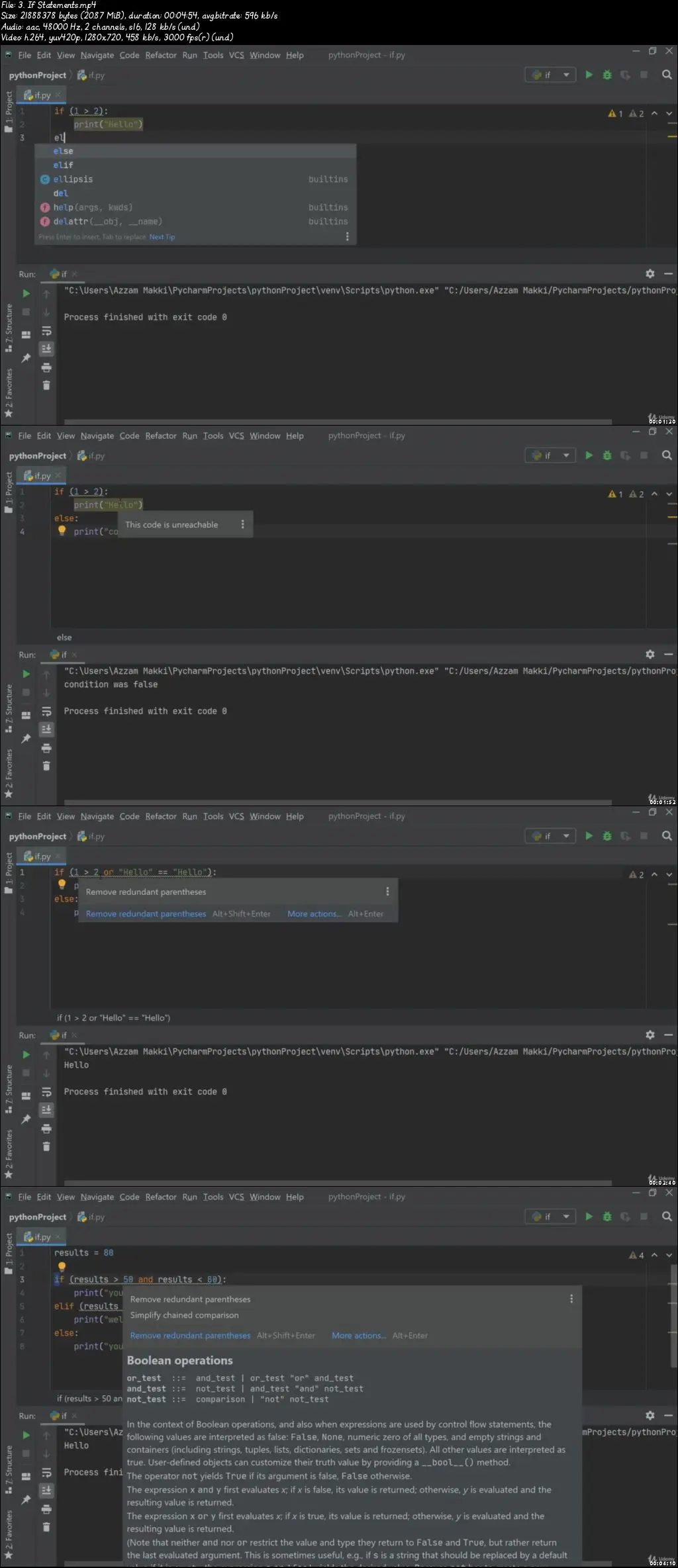678x1568 pixels.
Task: Toggle Scroll to End in autocomplete frame Run panel
Action: click(x=46, y=349)
